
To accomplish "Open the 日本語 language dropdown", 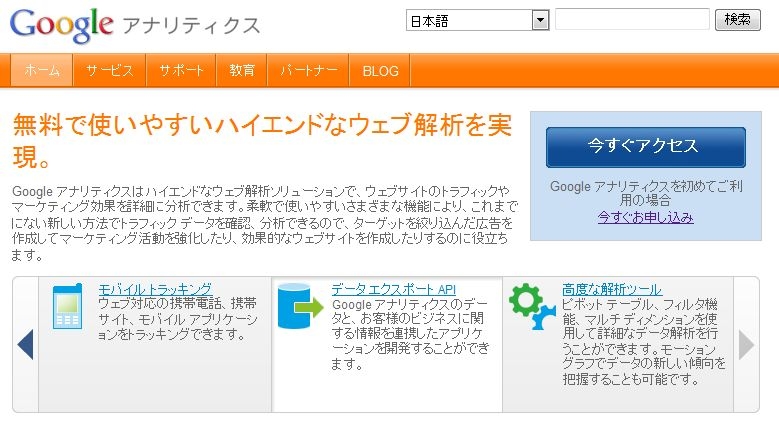I will click(x=477, y=20).
